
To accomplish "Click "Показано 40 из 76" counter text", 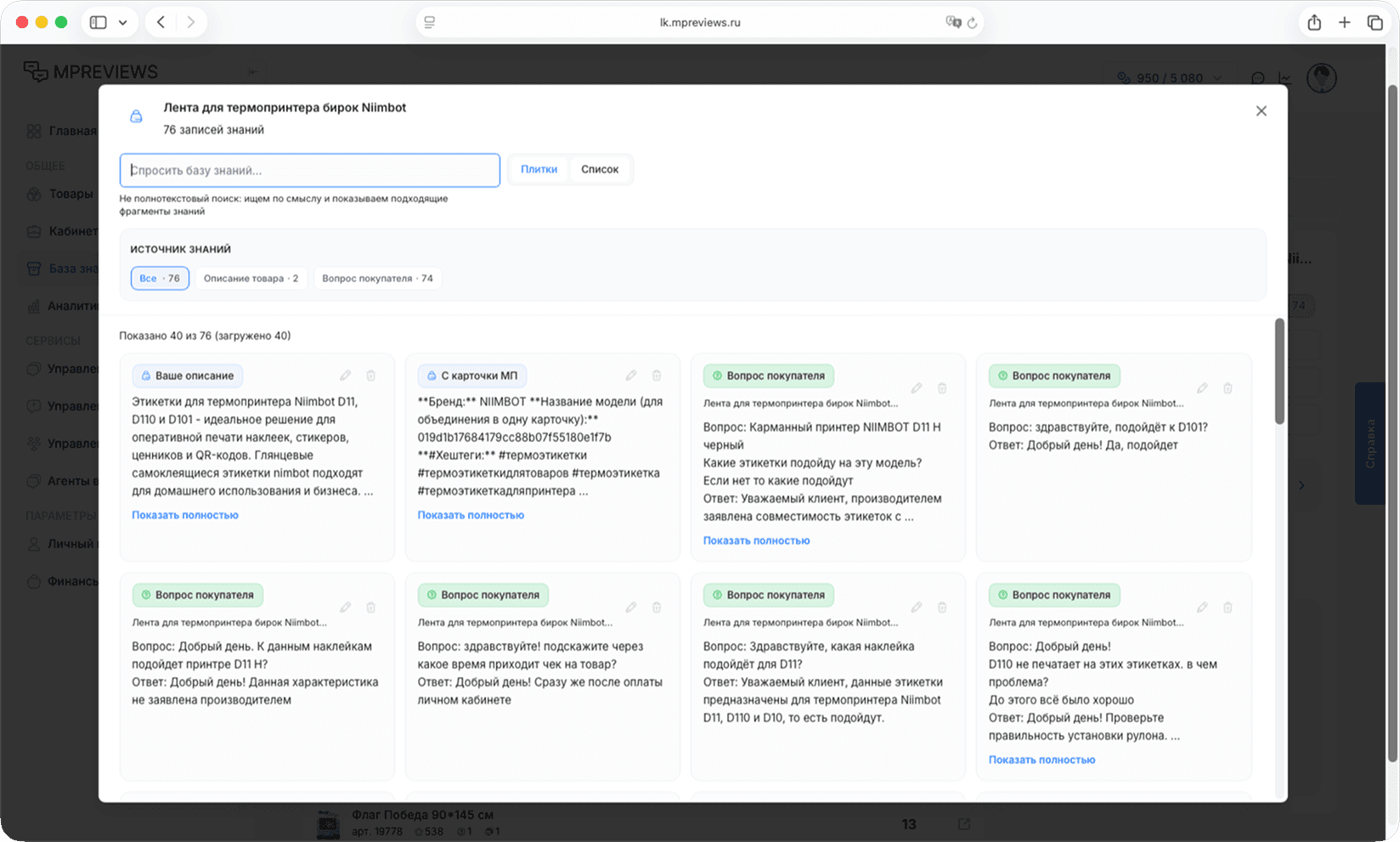I will pyautogui.click(x=205, y=336).
